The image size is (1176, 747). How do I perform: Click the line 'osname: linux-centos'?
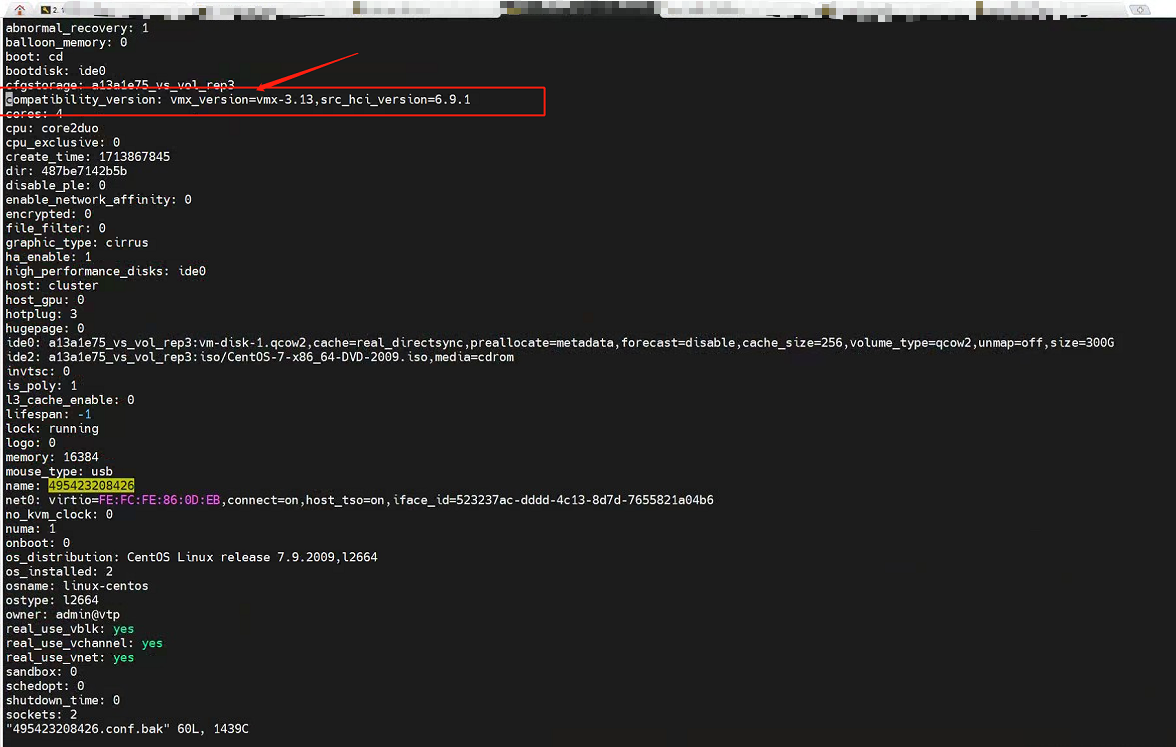click(x=77, y=585)
